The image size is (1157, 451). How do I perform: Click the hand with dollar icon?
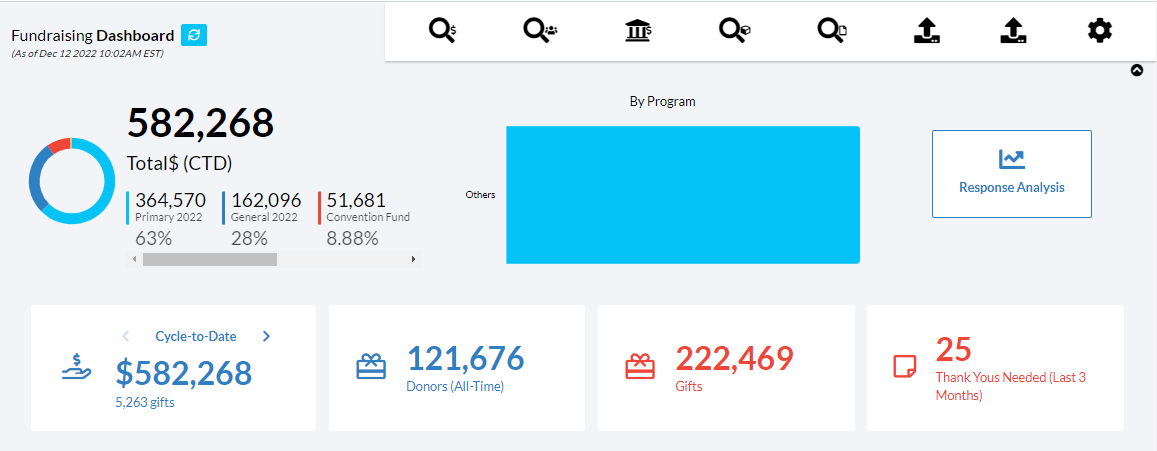pos(76,368)
